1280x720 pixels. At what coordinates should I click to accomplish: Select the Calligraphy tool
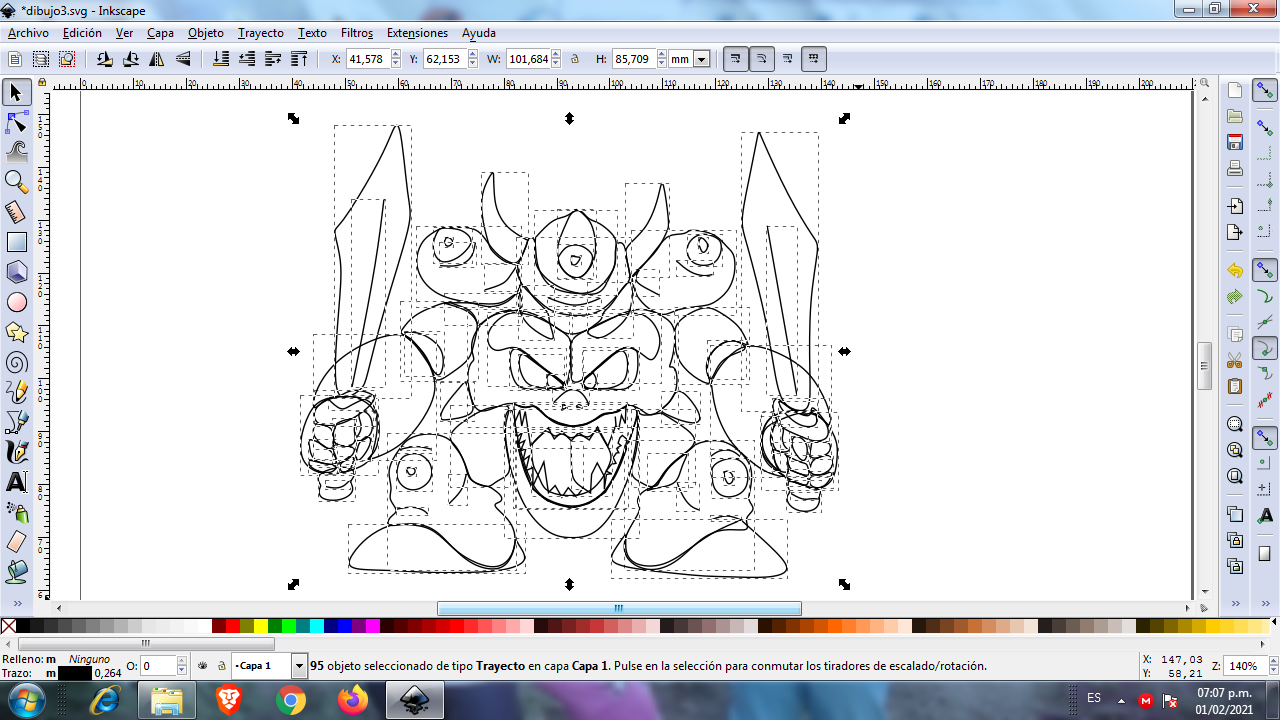[x=16, y=451]
